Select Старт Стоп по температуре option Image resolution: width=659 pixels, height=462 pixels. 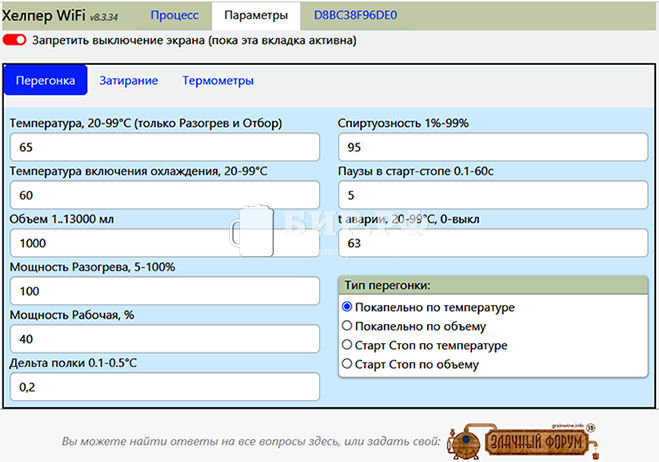point(347,345)
